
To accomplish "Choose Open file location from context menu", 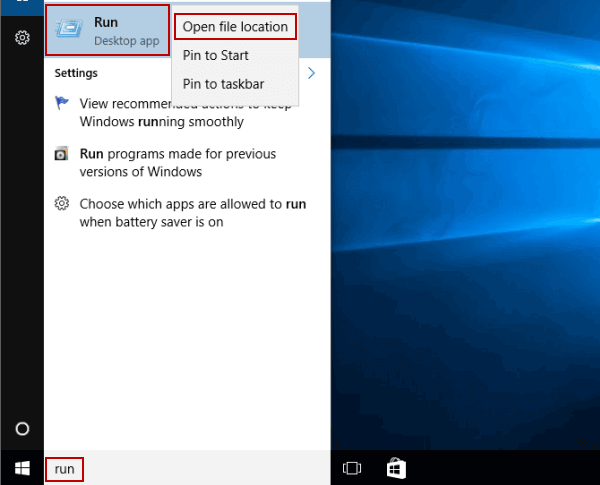I will click(x=235, y=27).
